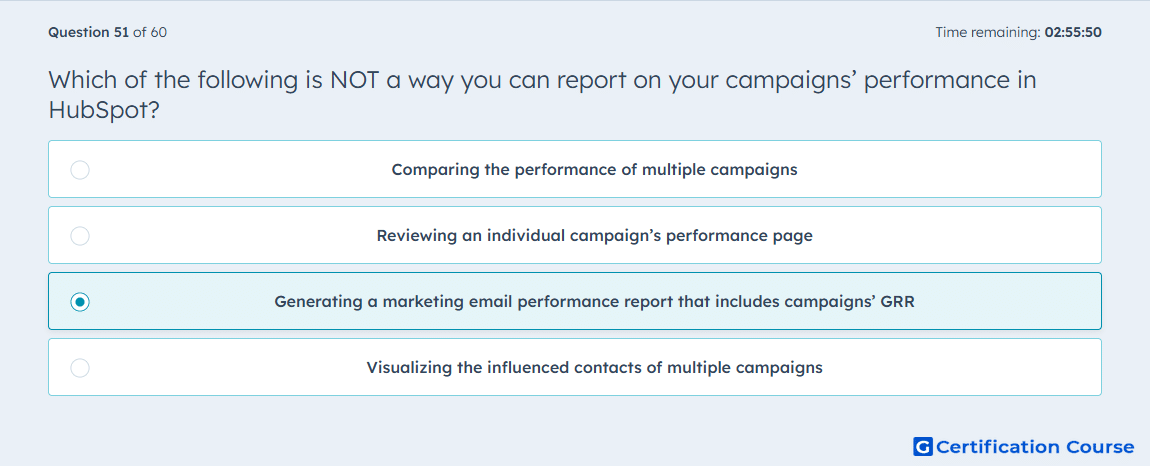Click the text "Reviewing an individual campaign's performance page"
Image resolution: width=1150 pixels, height=466 pixels.
pos(594,236)
